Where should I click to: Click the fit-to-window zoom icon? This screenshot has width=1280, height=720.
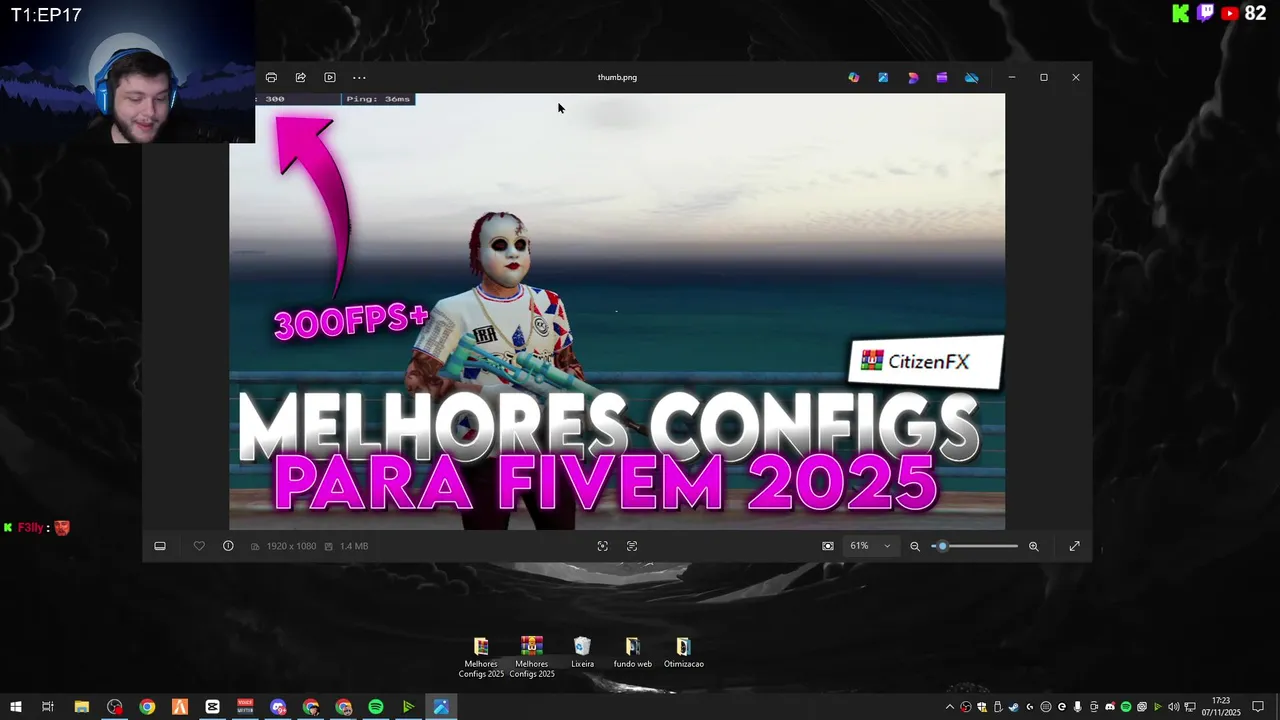pyautogui.click(x=828, y=546)
